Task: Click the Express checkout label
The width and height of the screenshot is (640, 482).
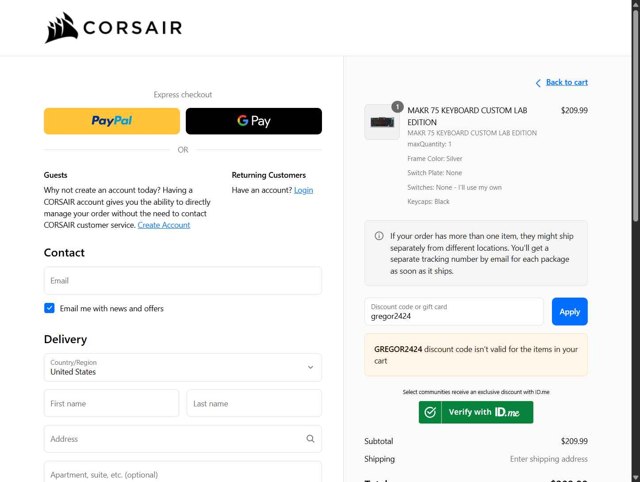Action: point(183,95)
